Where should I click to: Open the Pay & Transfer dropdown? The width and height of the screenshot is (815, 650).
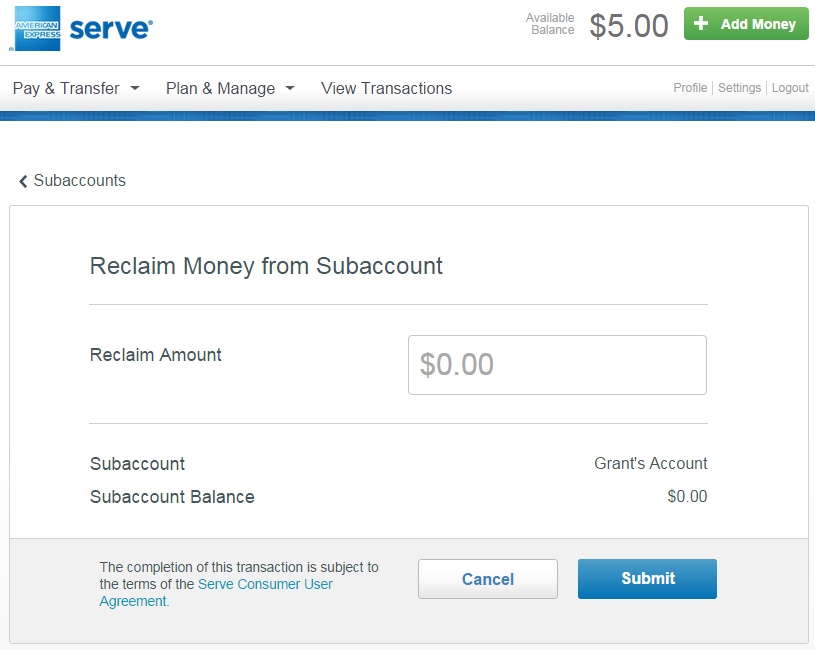point(66,88)
